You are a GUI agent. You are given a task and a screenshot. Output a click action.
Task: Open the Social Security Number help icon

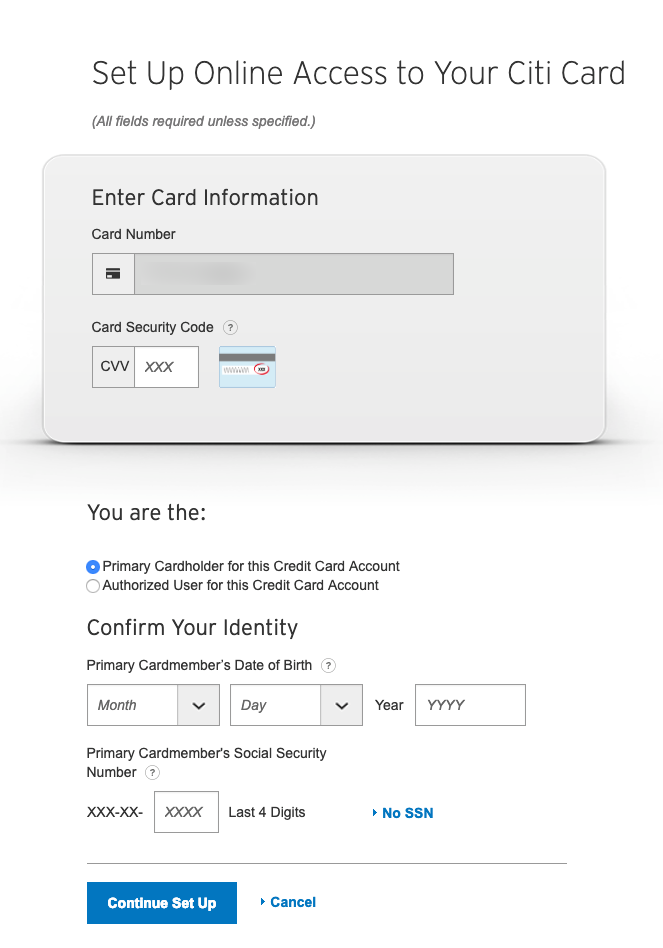[x=153, y=773]
